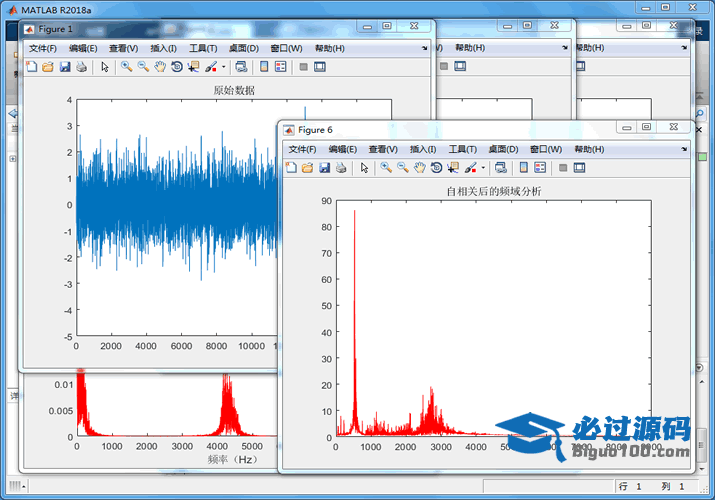Open the 插入(I) menu in Figure 6
Image resolution: width=715 pixels, height=500 pixels.
(423, 149)
